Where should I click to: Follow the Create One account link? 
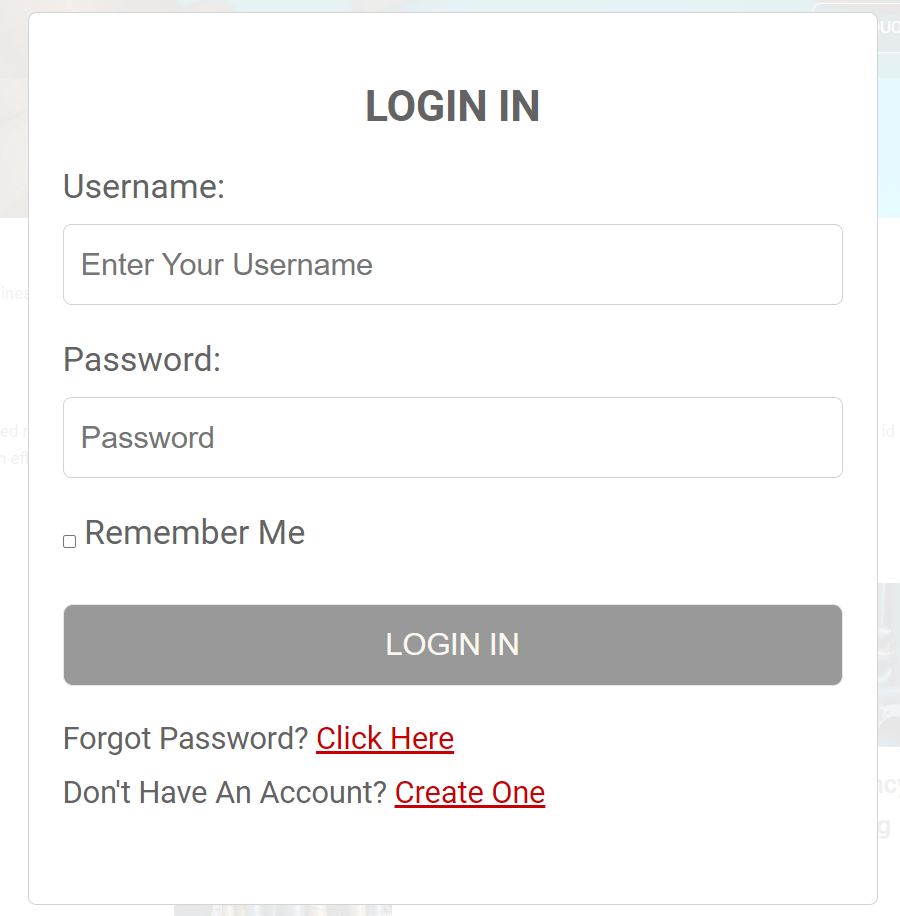(x=470, y=793)
